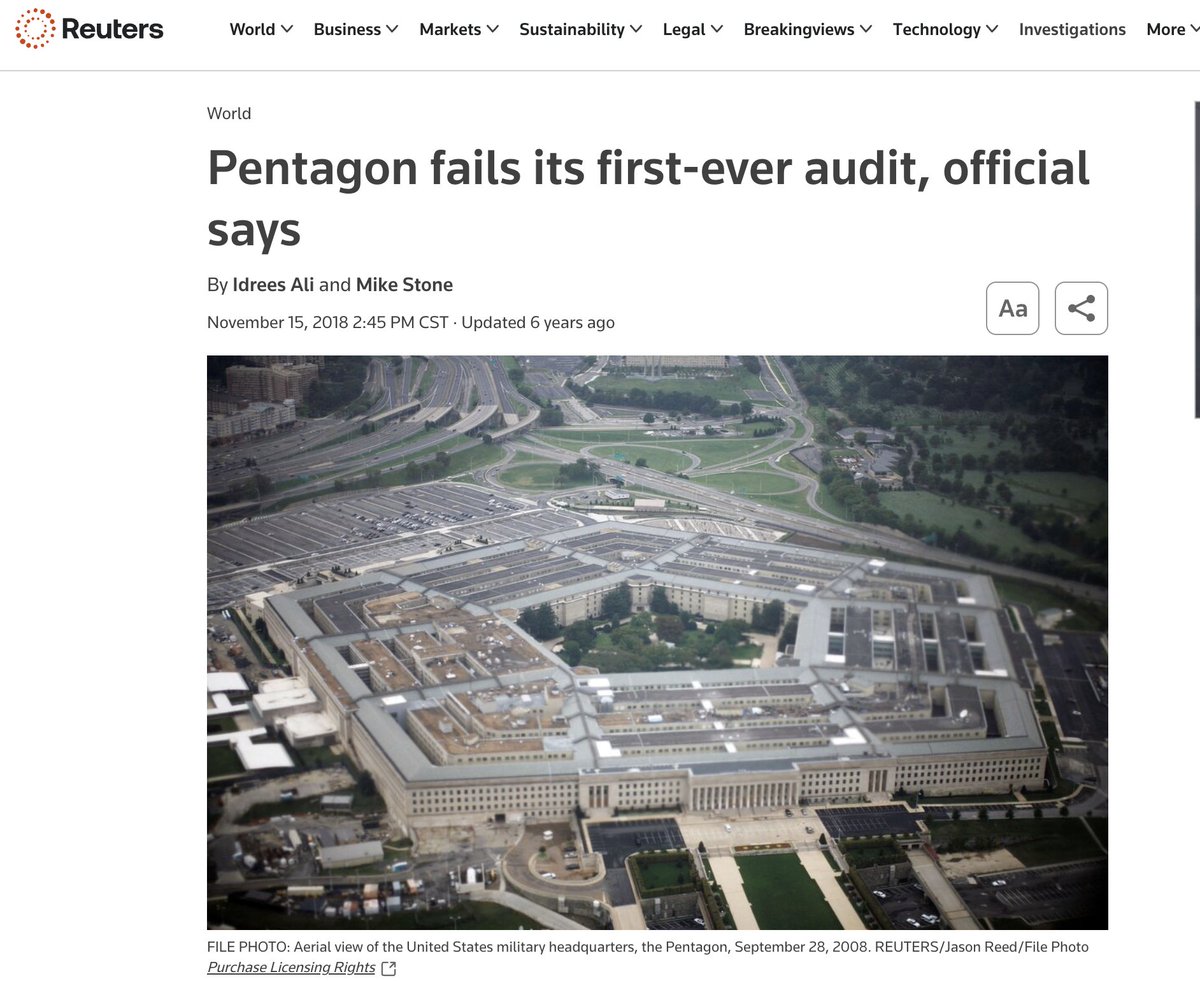The height and width of the screenshot is (981, 1200).
Task: Go to Investigations section
Action: click(1072, 30)
